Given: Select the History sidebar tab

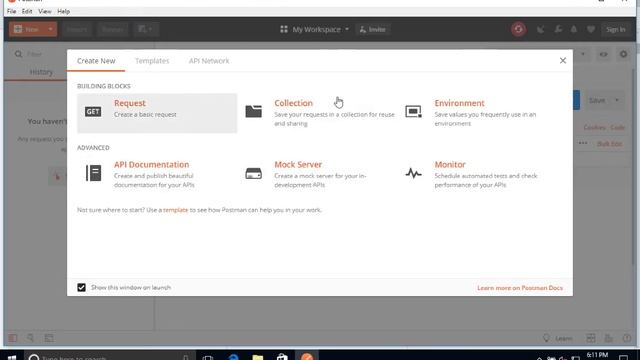Looking at the screenshot, I should point(41,72).
